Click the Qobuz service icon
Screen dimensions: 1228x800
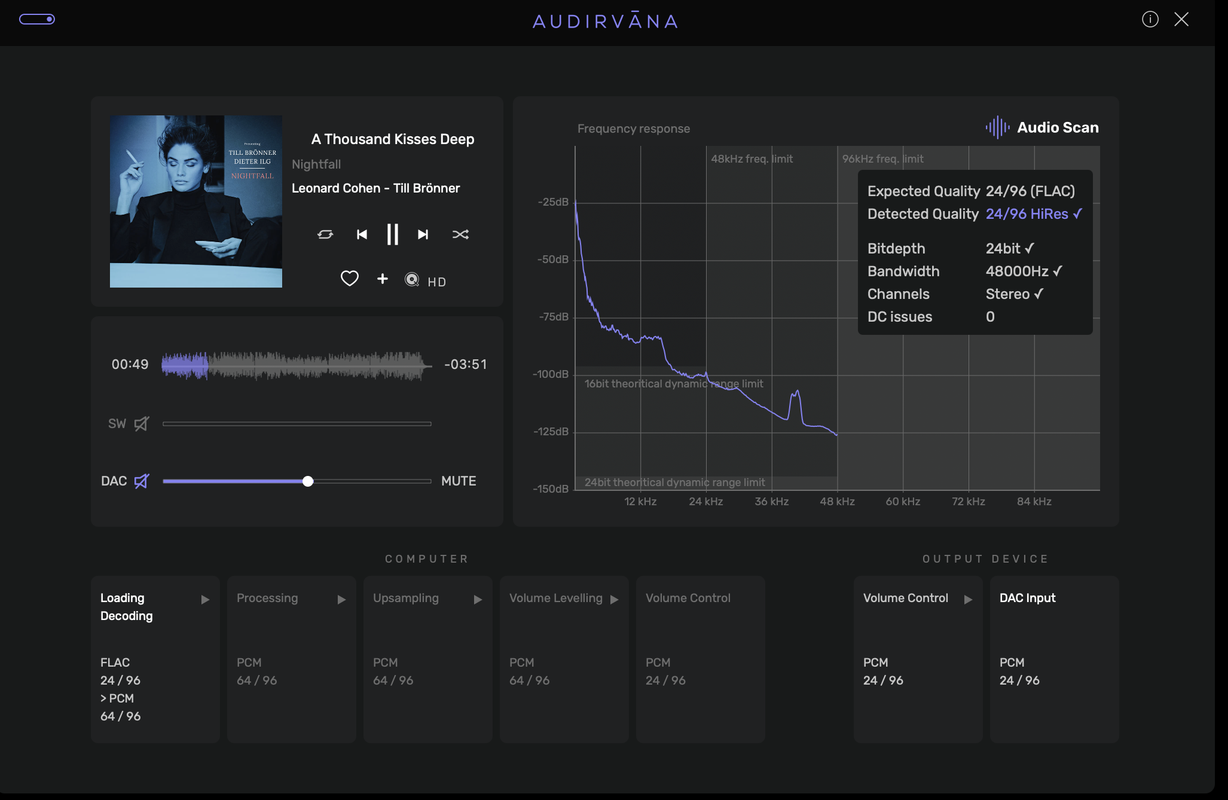pyautogui.click(x=411, y=280)
